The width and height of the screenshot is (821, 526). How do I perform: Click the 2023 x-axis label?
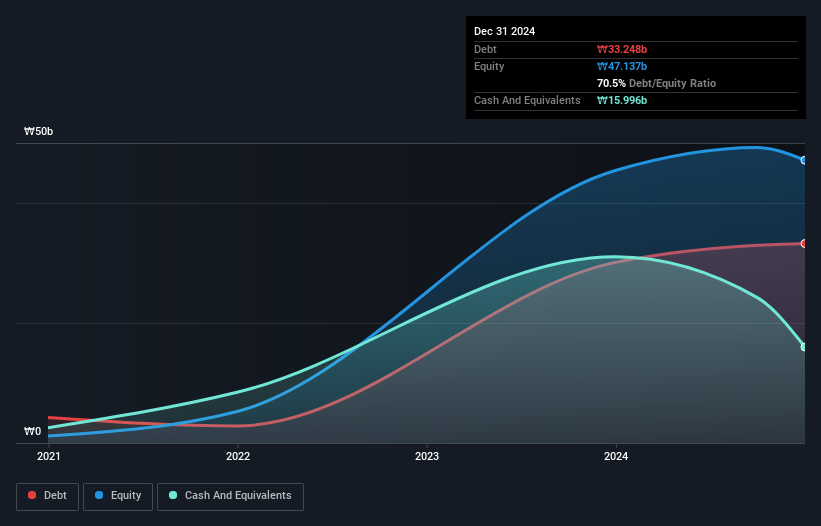click(x=427, y=456)
